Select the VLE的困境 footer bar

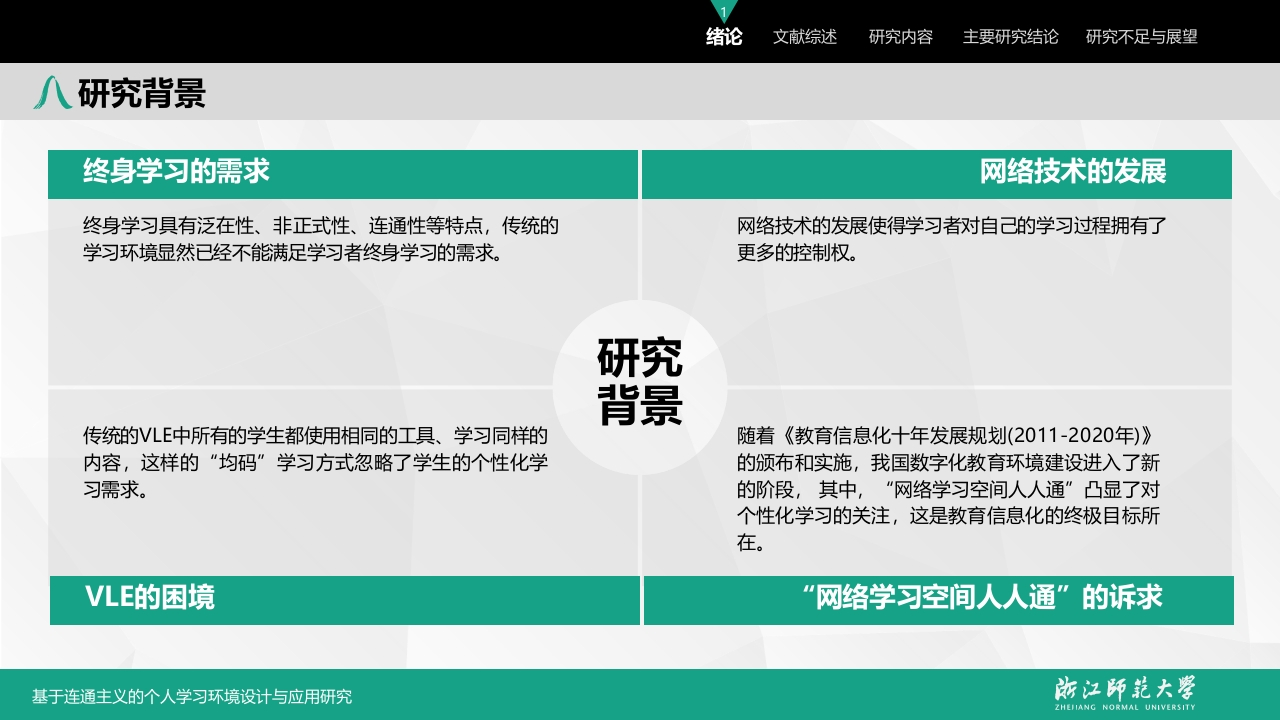pos(345,600)
